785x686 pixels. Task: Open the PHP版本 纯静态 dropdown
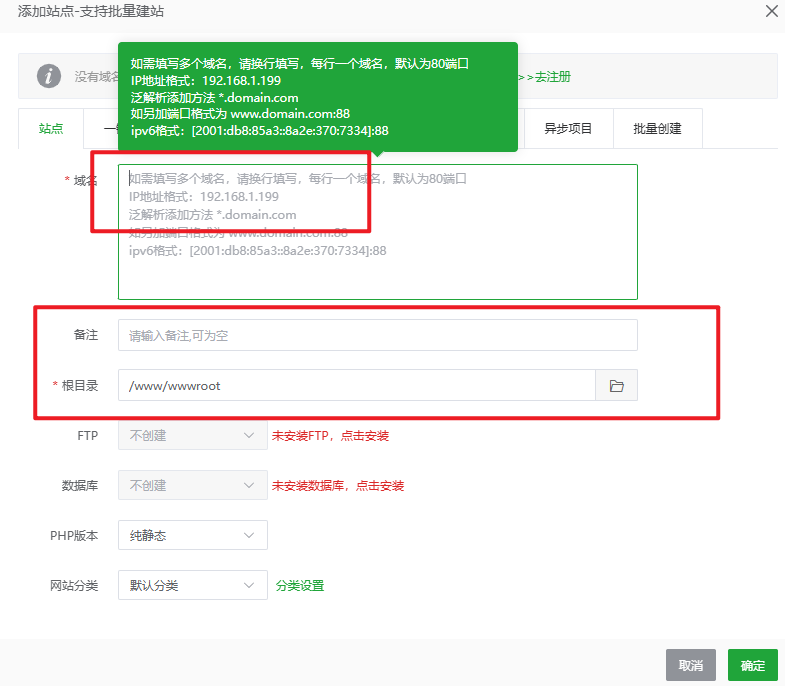(193, 535)
